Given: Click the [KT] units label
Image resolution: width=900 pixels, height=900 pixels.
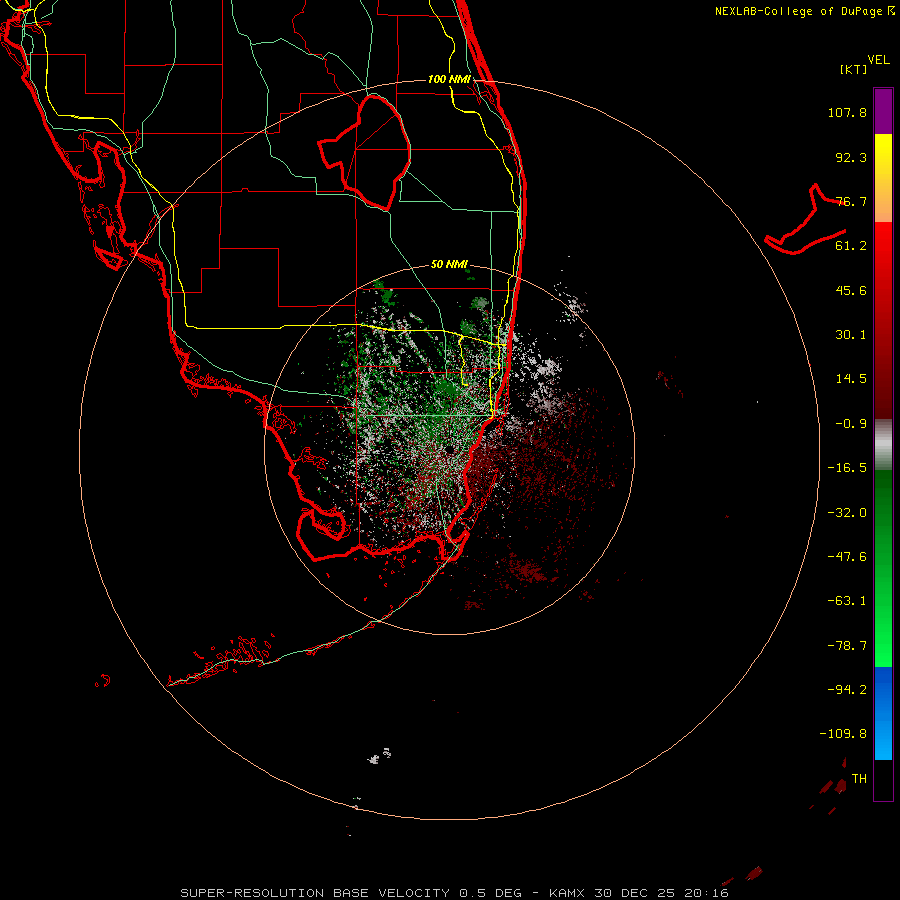Looking at the screenshot, I should coord(853,69).
